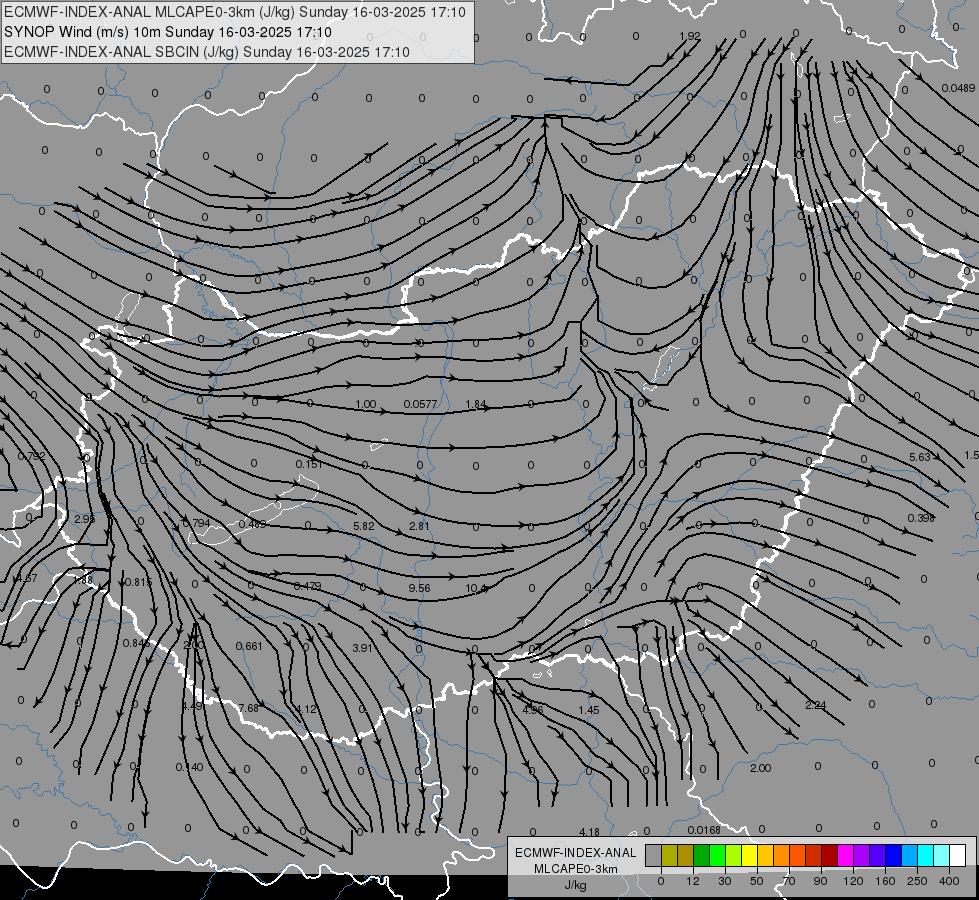
Task: Click the 0.151 value on the map
Action: click(309, 464)
